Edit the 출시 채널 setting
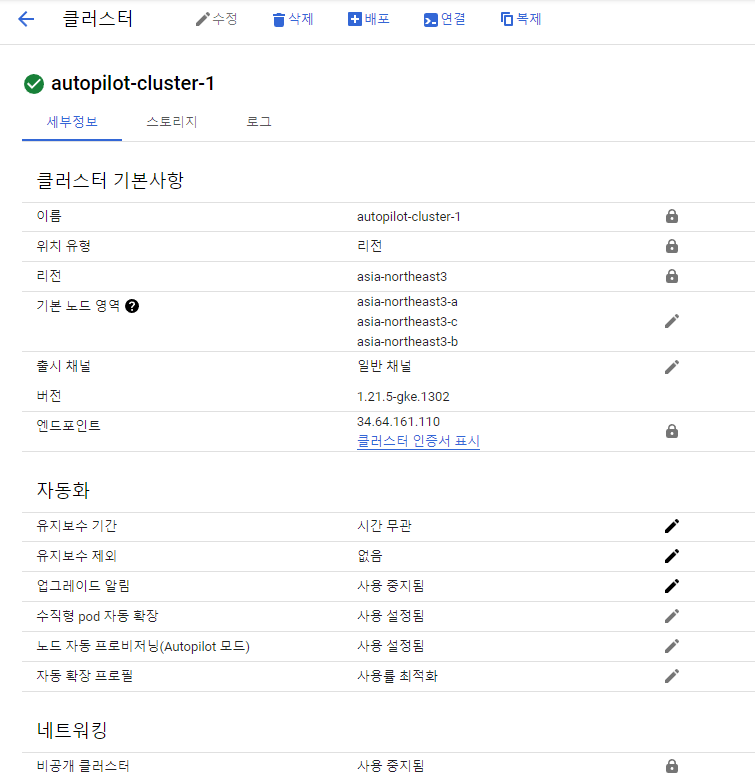This screenshot has width=755, height=775. (672, 366)
